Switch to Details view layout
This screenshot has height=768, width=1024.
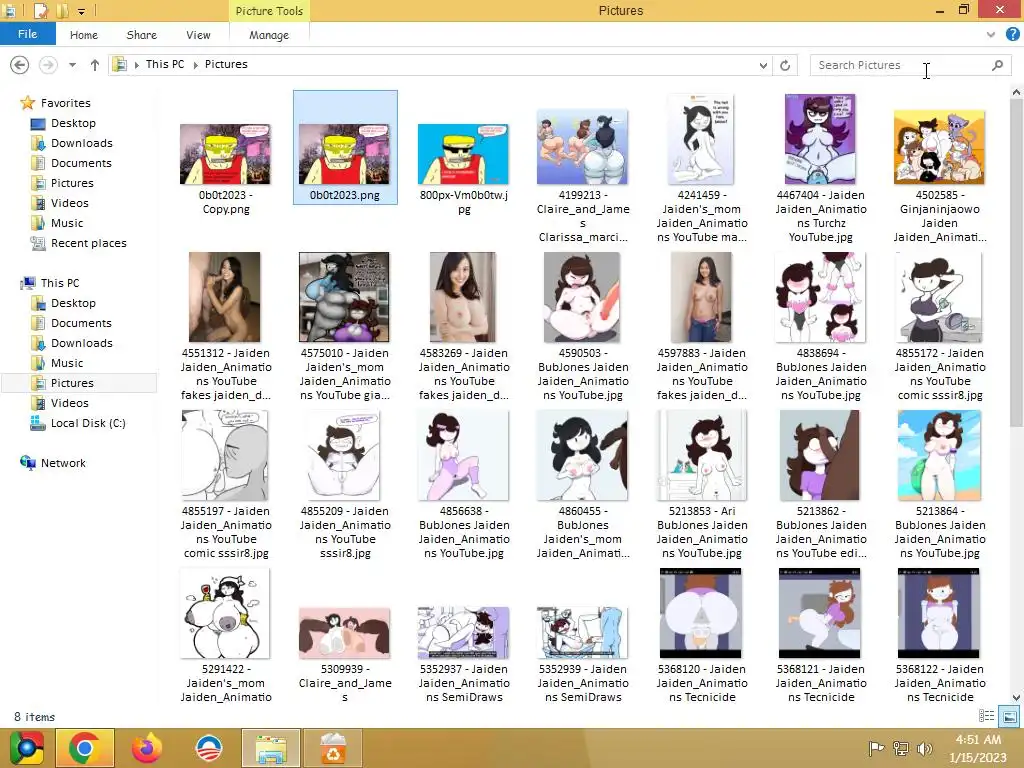[986, 716]
